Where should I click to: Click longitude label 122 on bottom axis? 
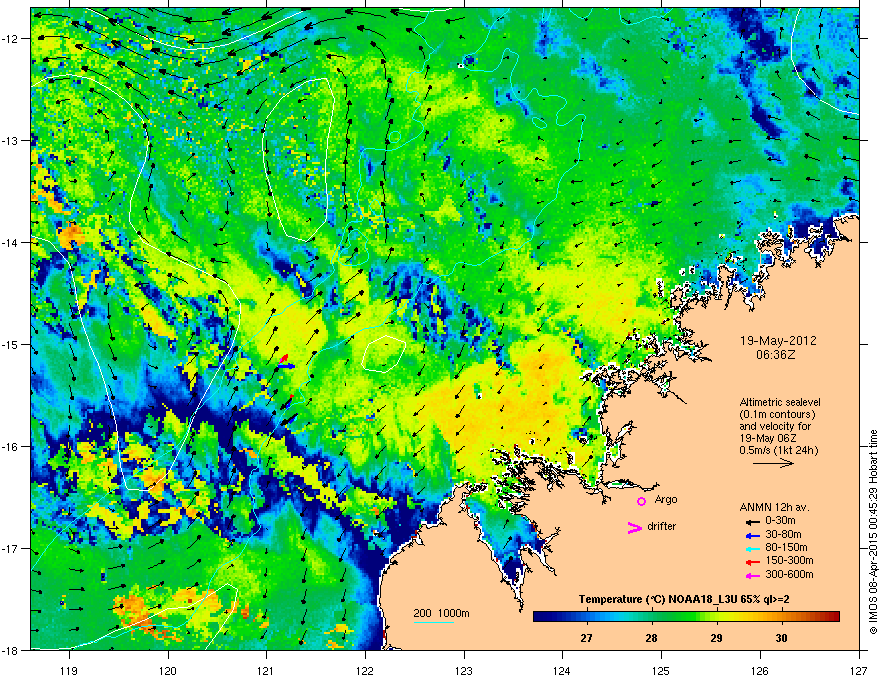(x=365, y=670)
